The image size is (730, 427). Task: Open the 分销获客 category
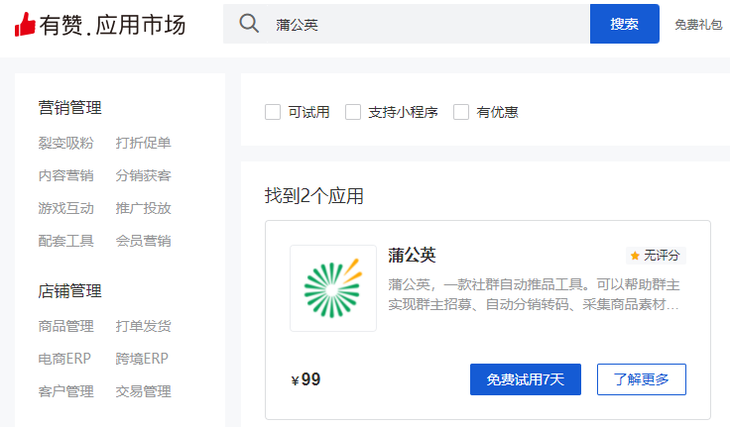click(143, 176)
